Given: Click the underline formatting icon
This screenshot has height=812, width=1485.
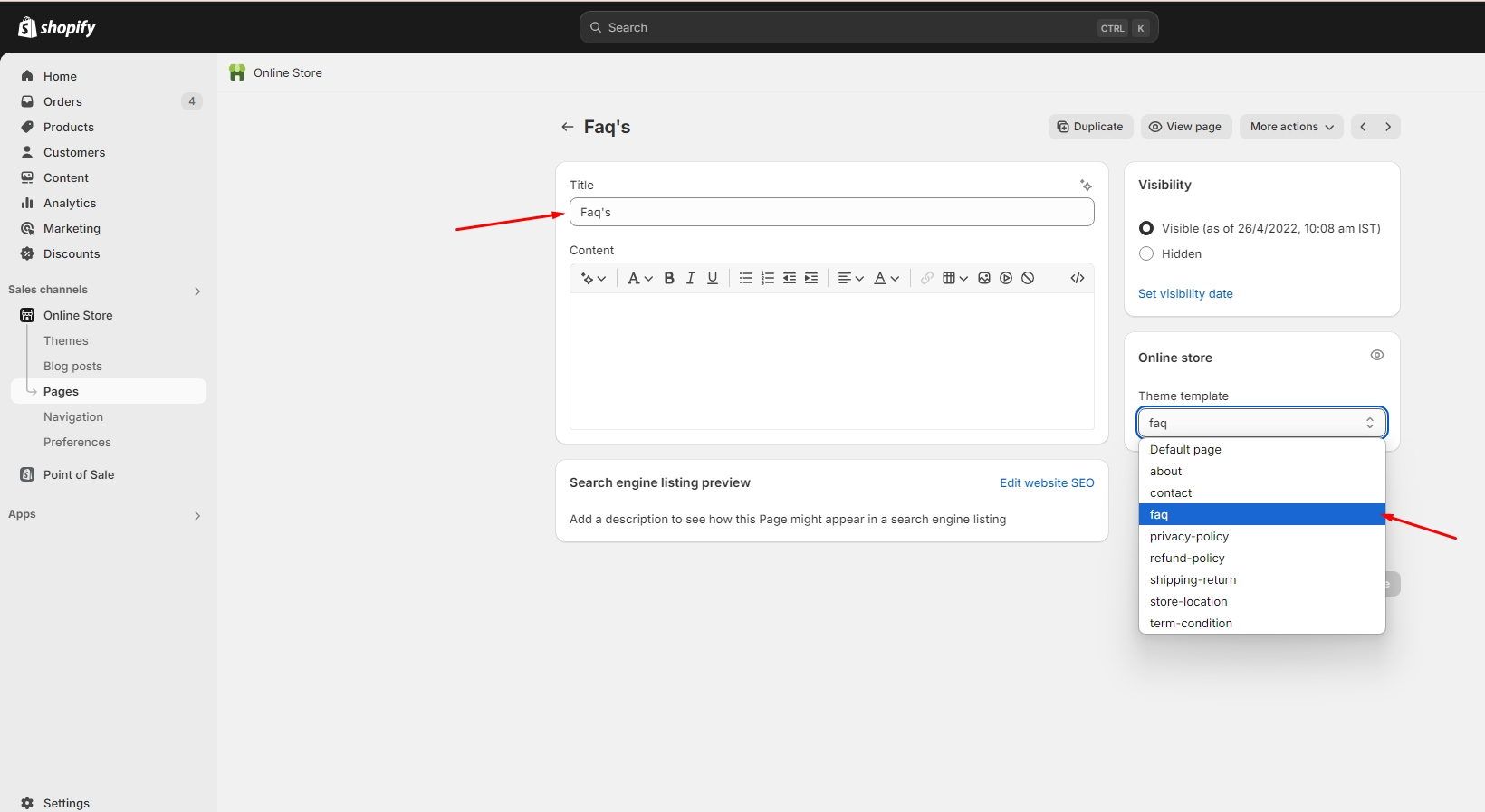Looking at the screenshot, I should (x=713, y=278).
